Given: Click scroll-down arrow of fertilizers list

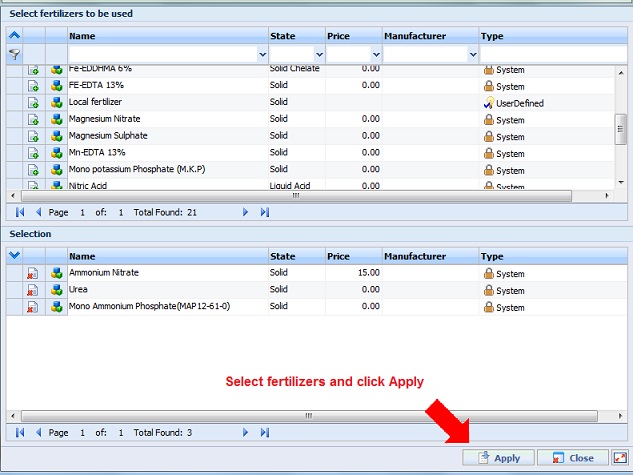Looking at the screenshot, I should pos(621,182).
